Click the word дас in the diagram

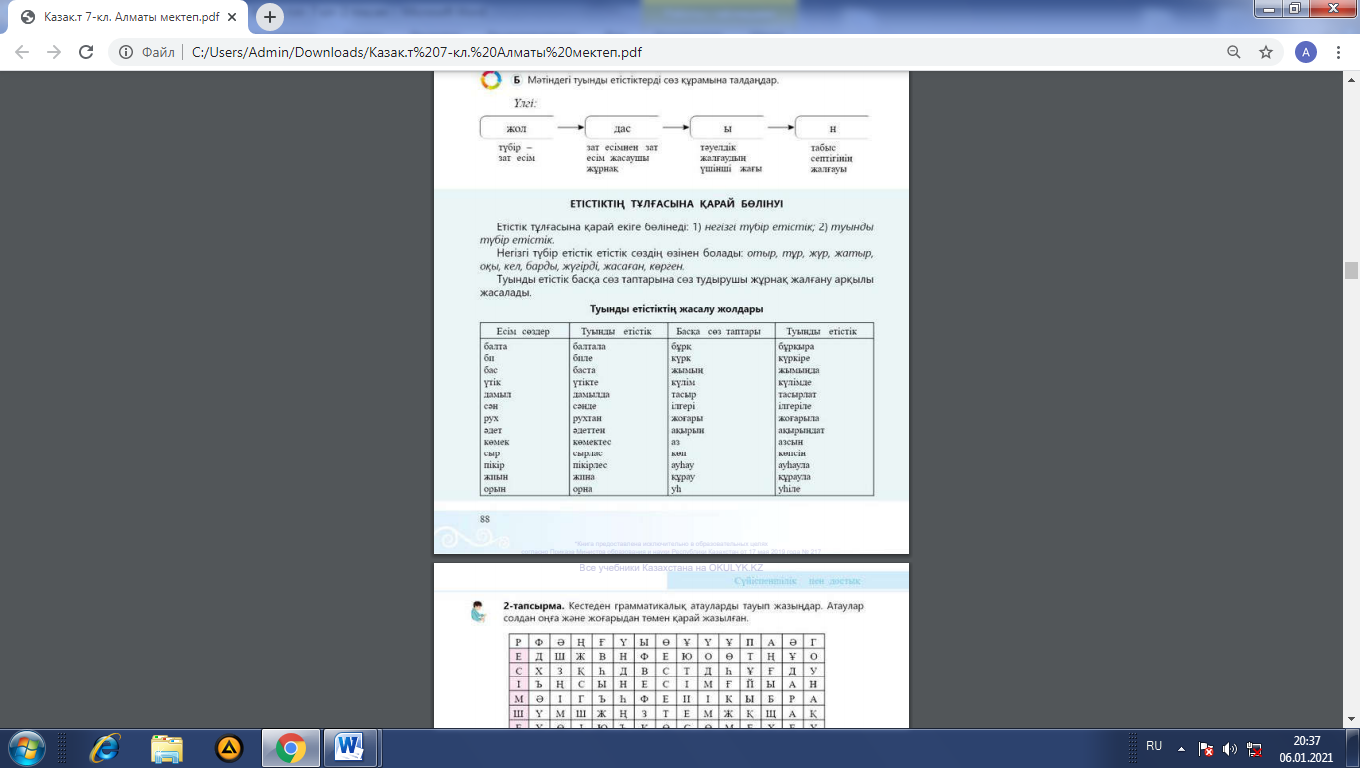(x=622, y=129)
